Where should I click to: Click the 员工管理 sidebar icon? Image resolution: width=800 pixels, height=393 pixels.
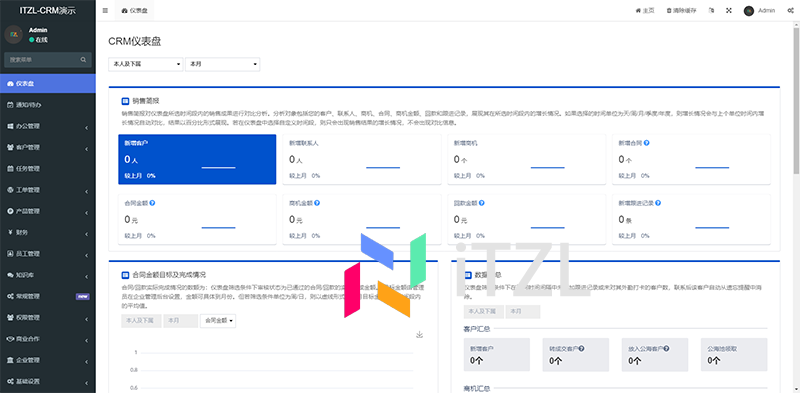point(10,254)
